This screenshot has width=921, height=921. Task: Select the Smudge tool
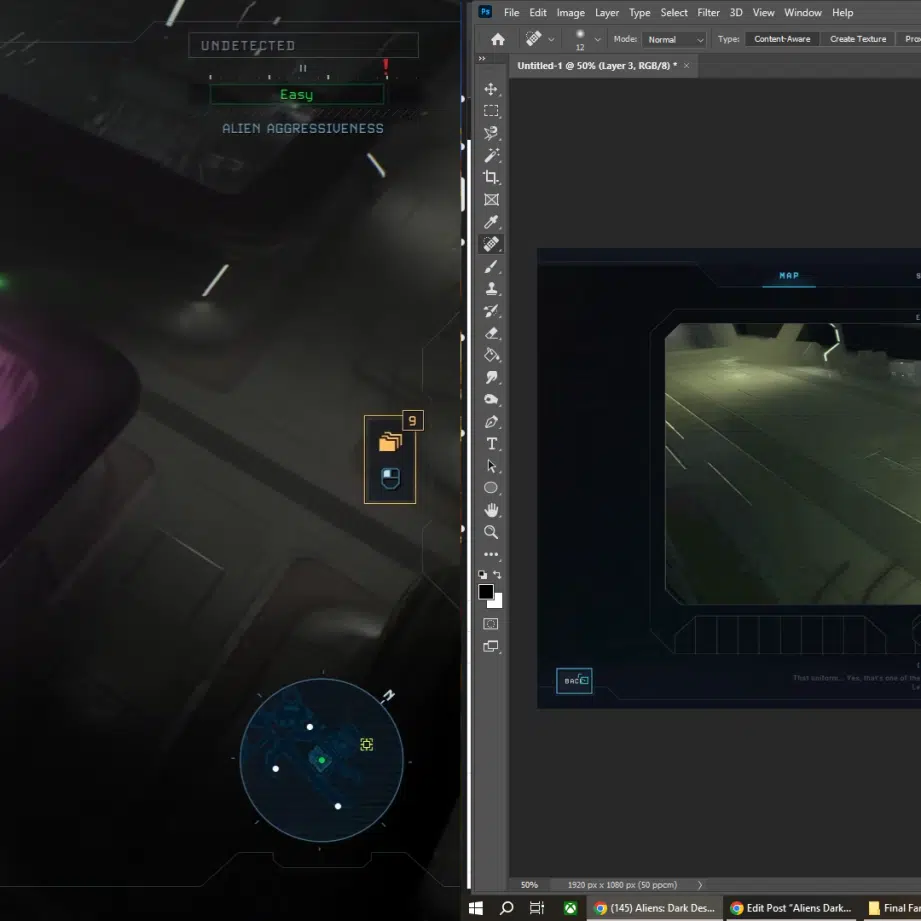[x=491, y=377]
